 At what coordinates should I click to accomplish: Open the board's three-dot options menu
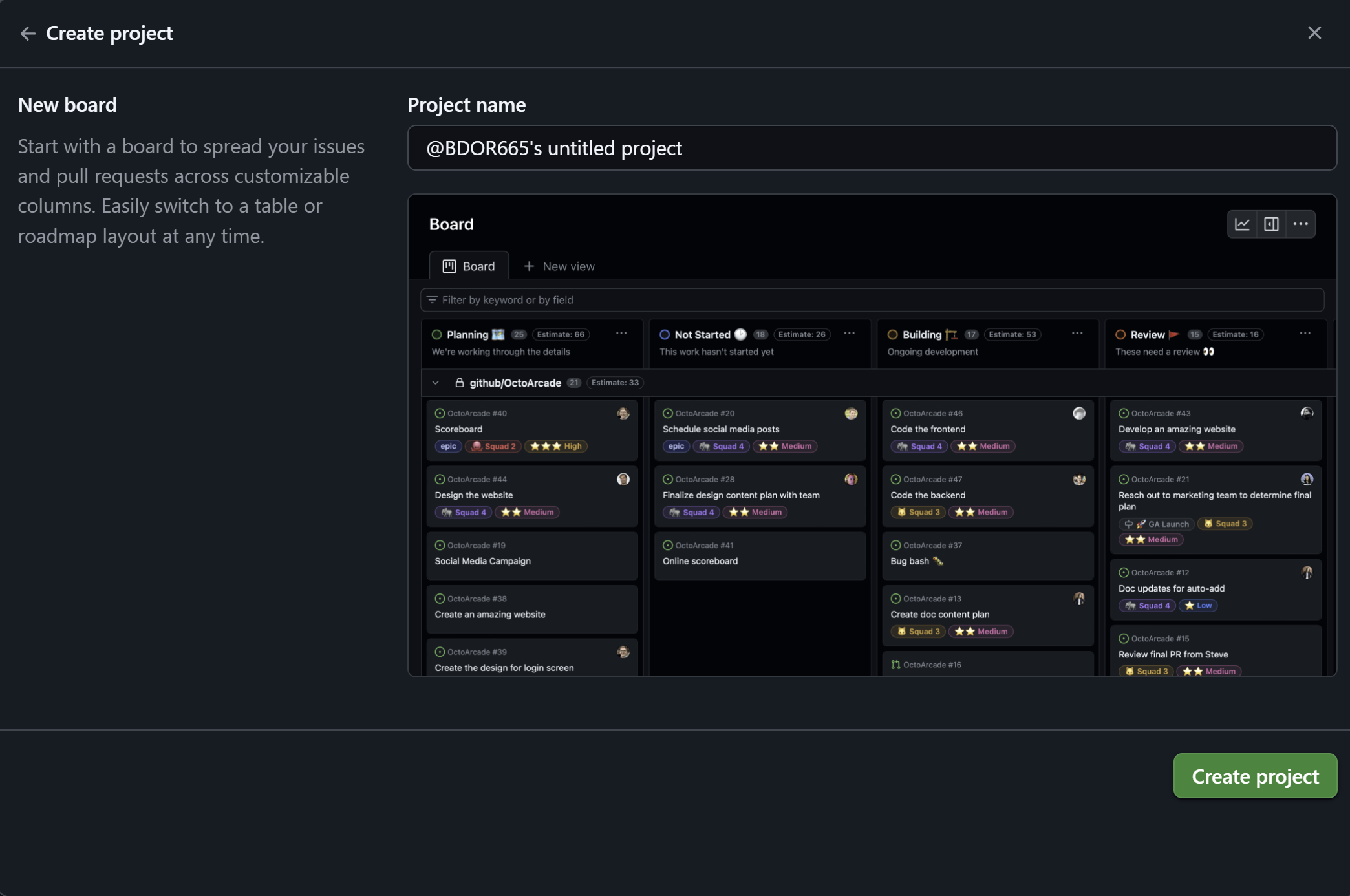click(1301, 224)
